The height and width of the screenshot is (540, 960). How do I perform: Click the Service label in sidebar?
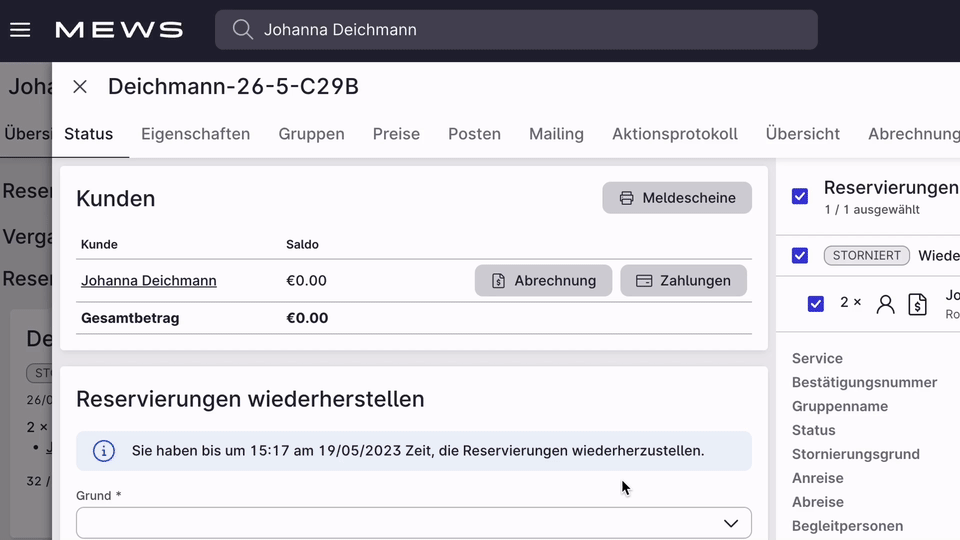pyautogui.click(x=817, y=358)
